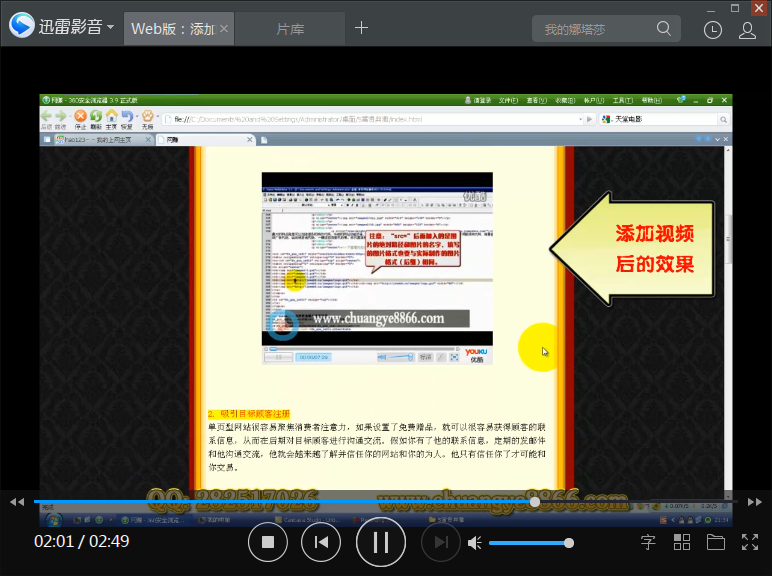Stop video playback
This screenshot has width=772, height=576.
268,542
